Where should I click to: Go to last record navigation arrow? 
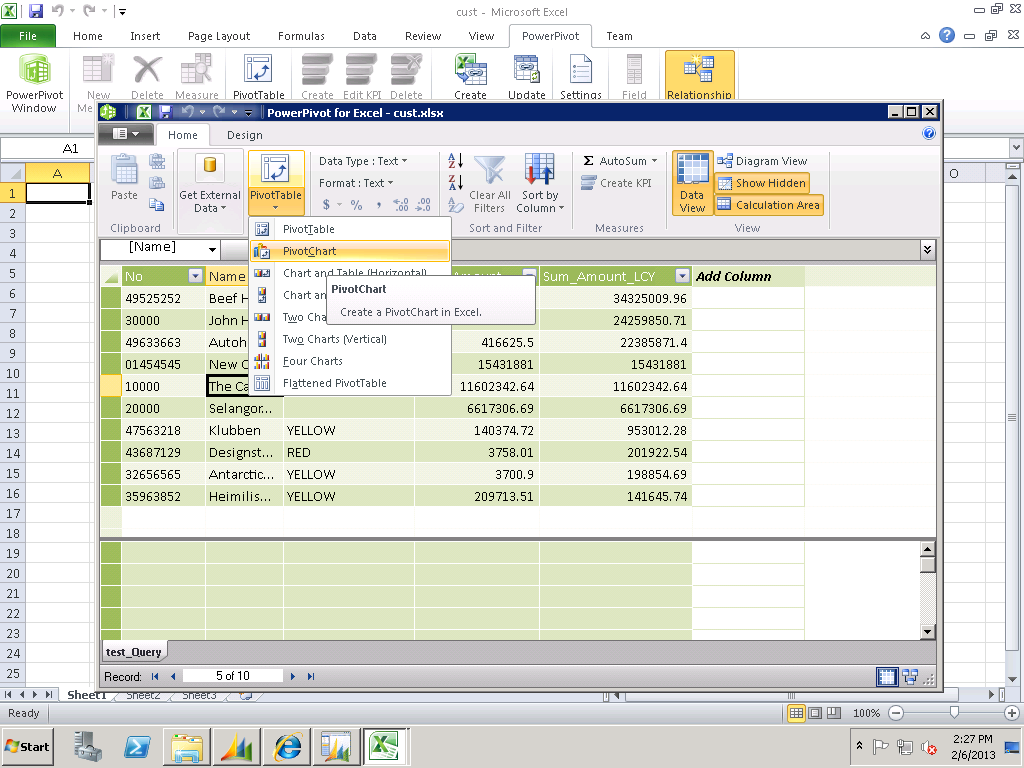[311, 677]
